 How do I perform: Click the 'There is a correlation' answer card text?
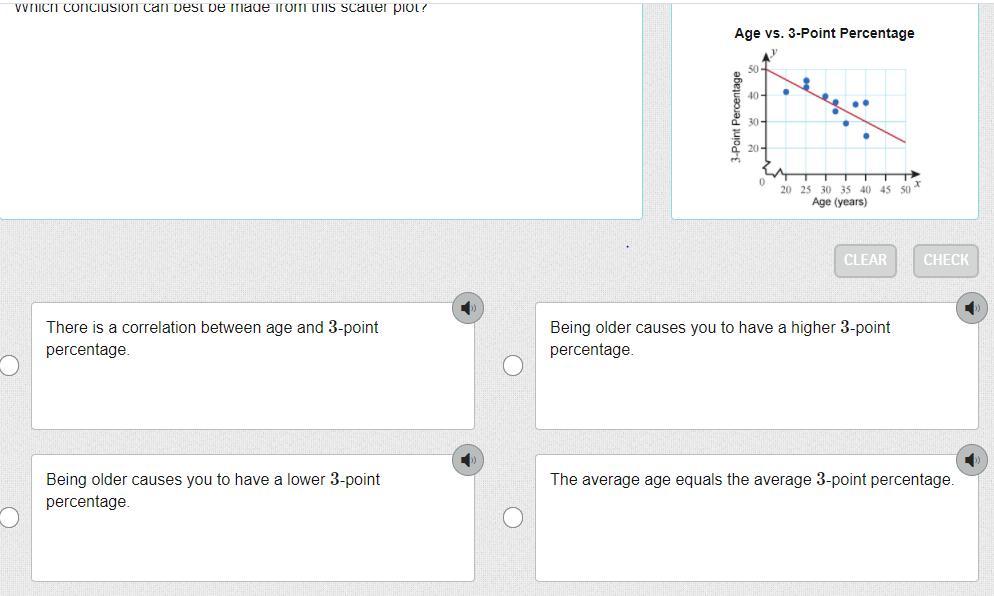point(212,338)
